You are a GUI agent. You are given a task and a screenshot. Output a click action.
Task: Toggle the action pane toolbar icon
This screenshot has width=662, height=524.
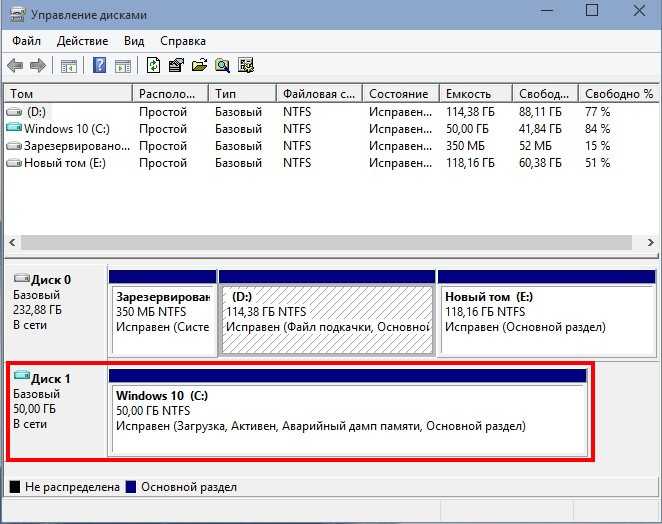[x=122, y=66]
